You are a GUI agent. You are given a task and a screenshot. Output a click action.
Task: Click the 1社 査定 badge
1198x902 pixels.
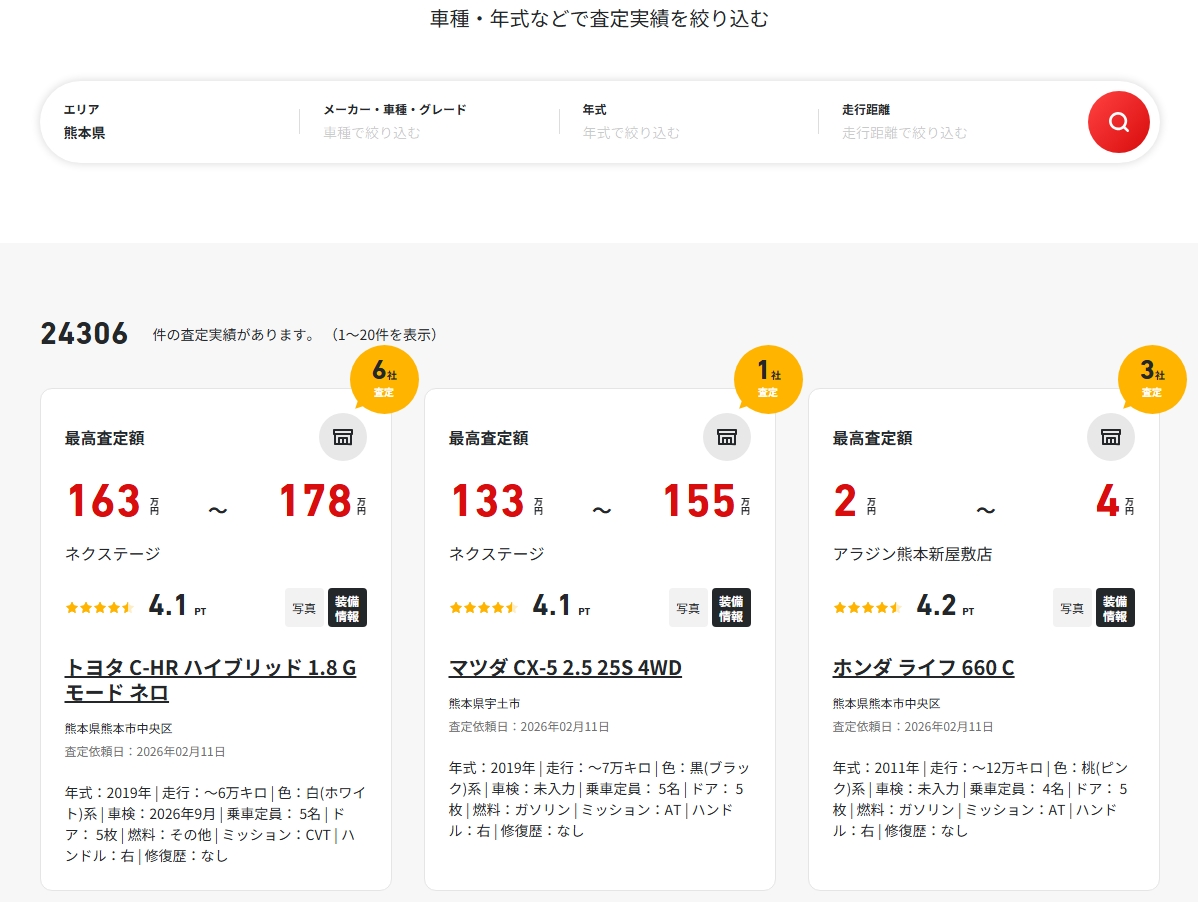(768, 379)
